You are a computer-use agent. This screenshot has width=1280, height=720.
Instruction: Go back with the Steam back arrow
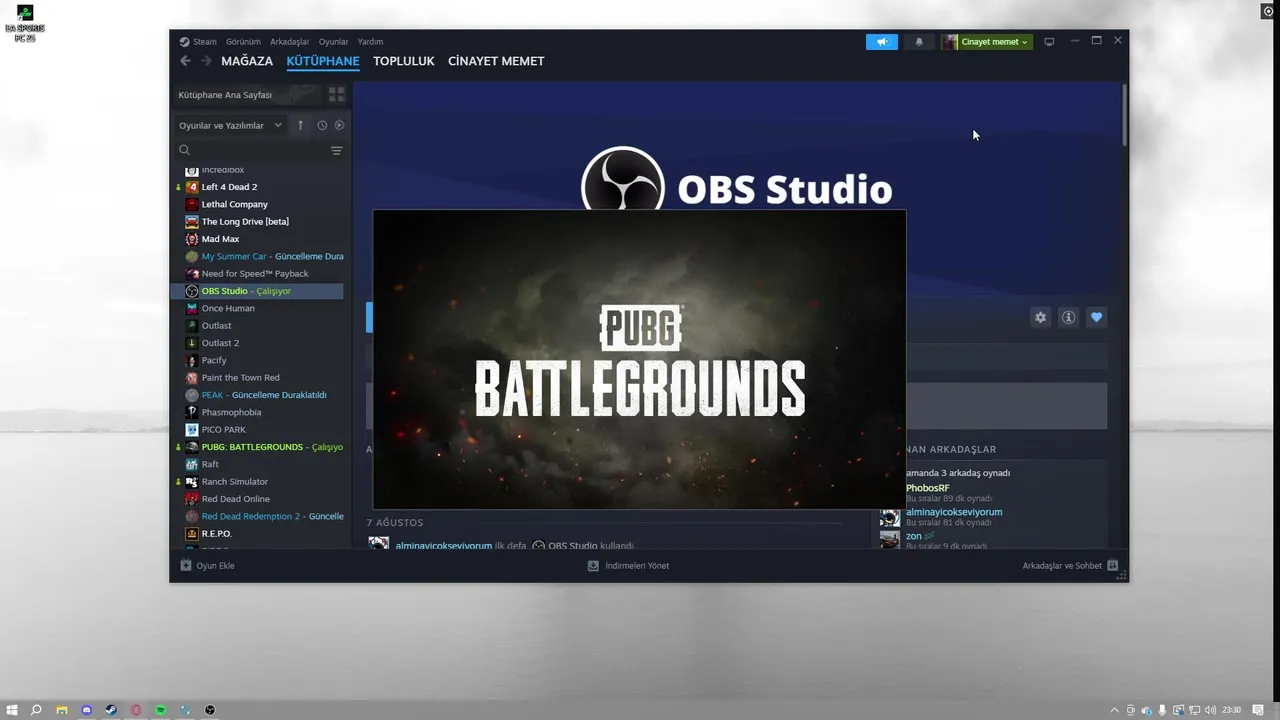(x=185, y=61)
